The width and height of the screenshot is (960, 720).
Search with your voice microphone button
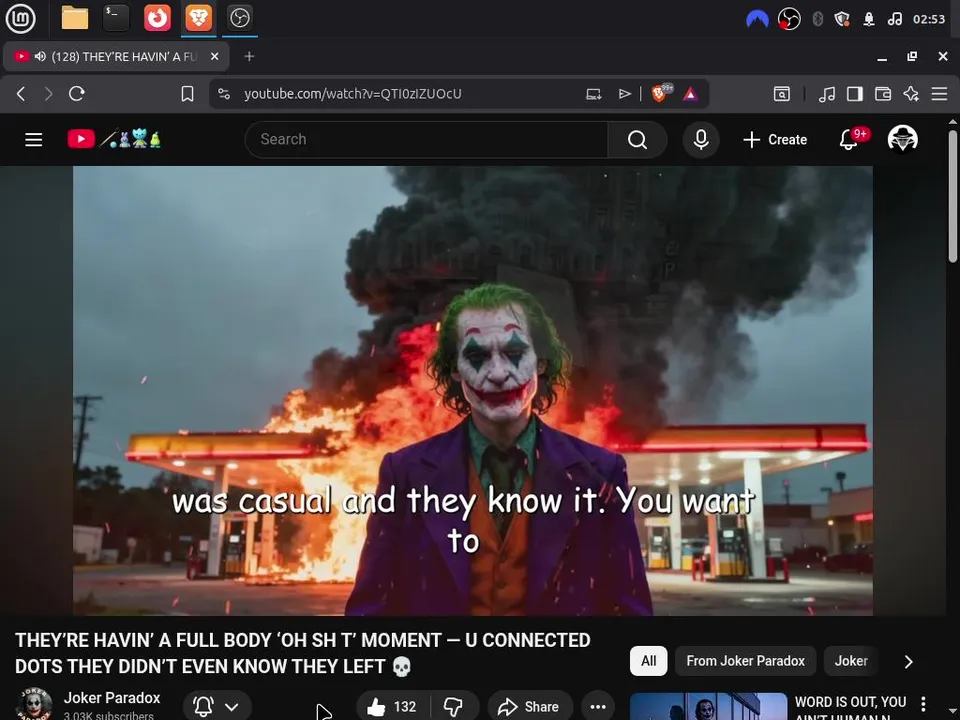[x=701, y=140]
